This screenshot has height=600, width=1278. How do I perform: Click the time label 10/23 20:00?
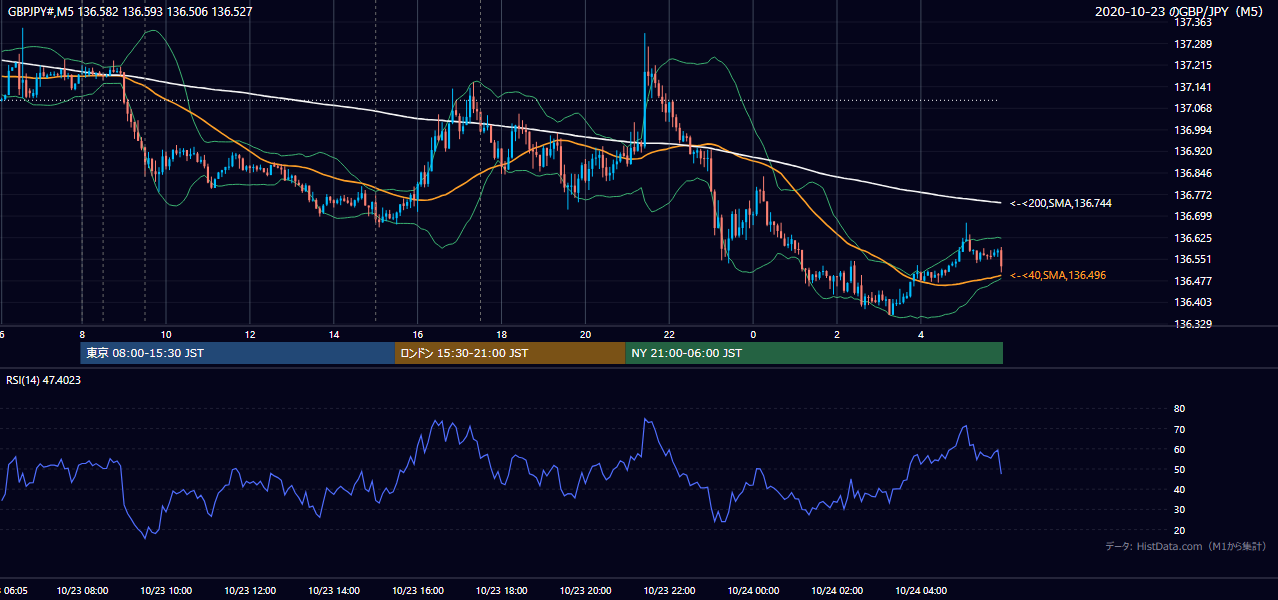pyautogui.click(x=586, y=590)
